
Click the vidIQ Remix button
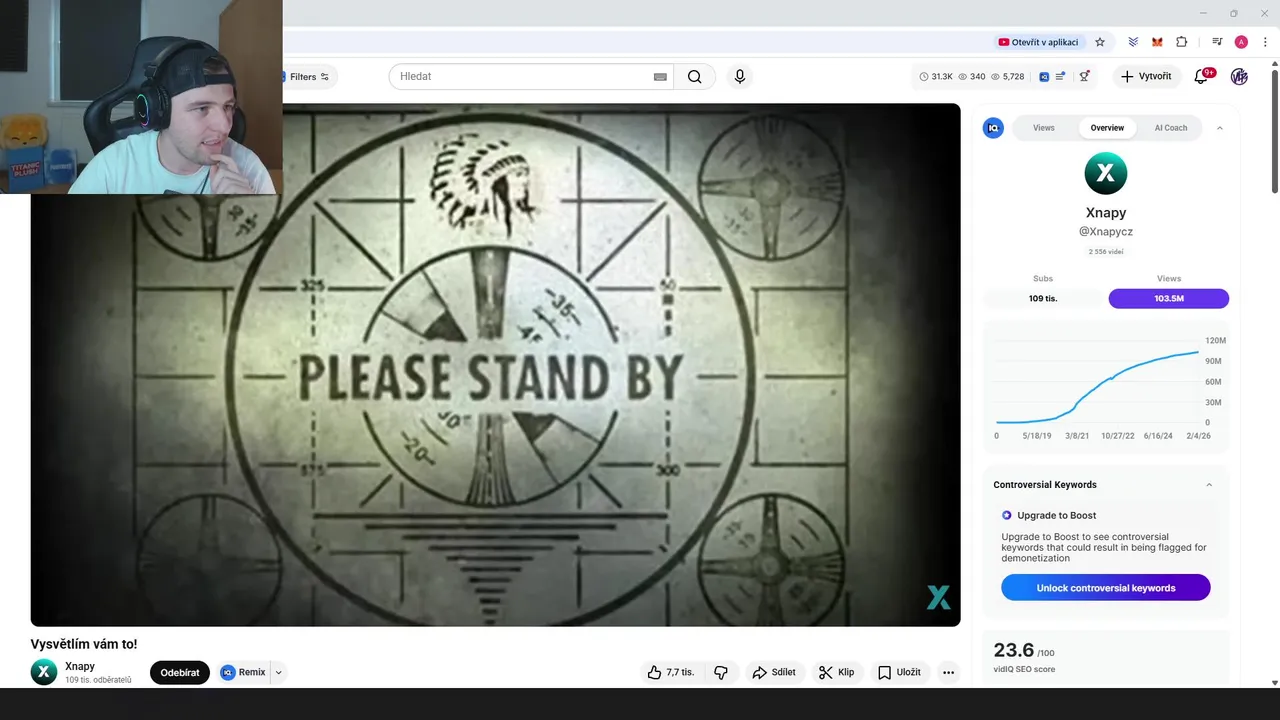coord(243,672)
